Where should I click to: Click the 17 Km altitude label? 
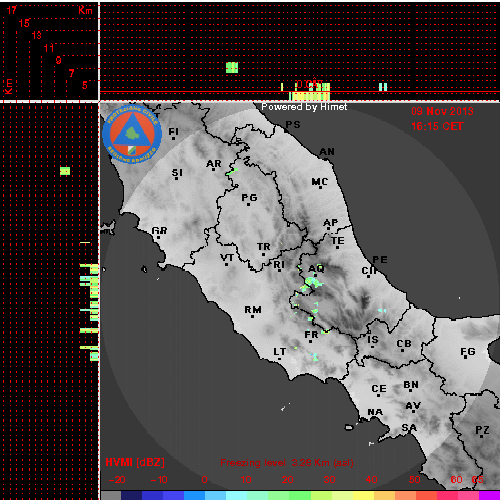12,10
